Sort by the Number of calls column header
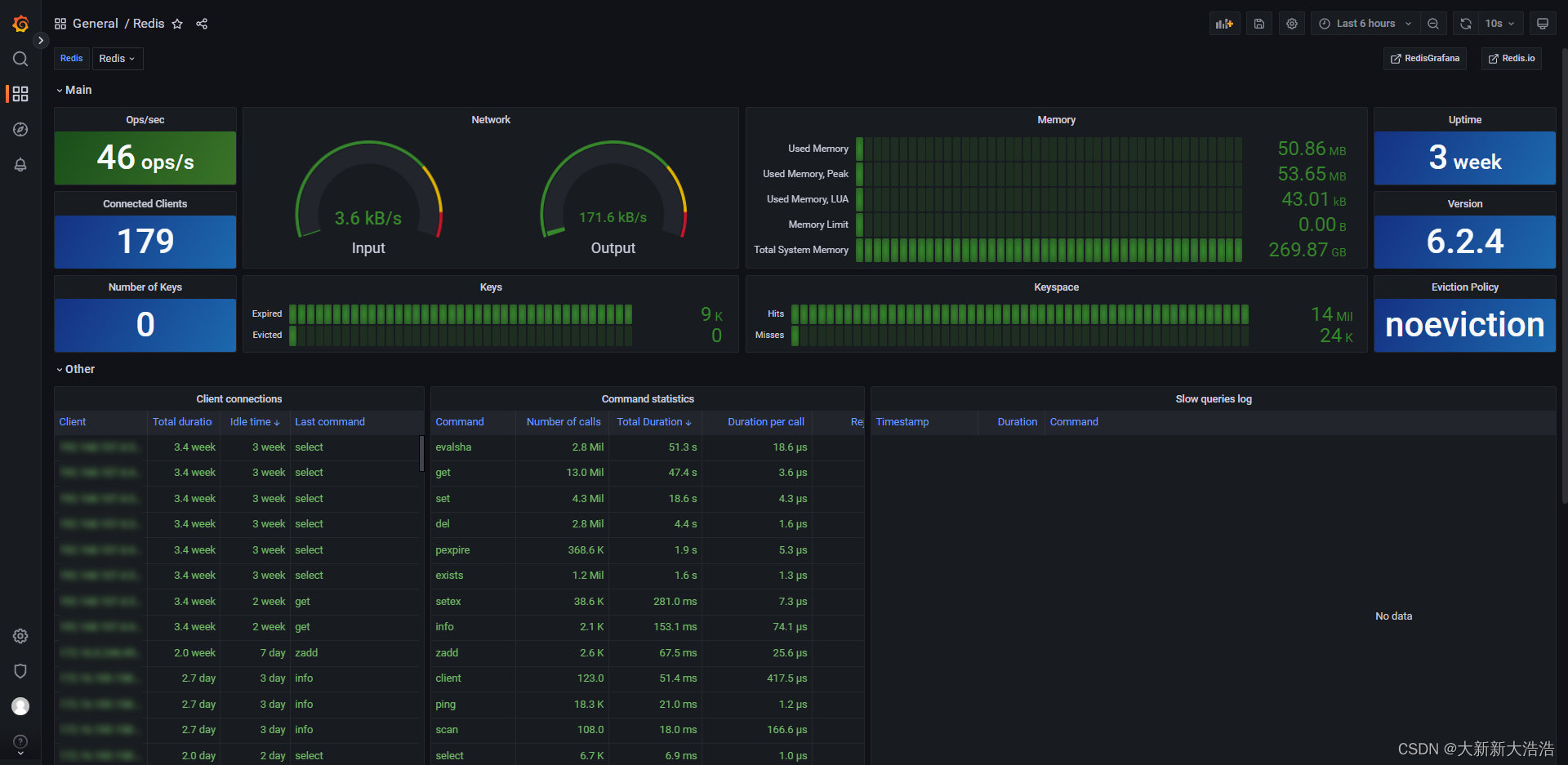1568x765 pixels. (563, 422)
